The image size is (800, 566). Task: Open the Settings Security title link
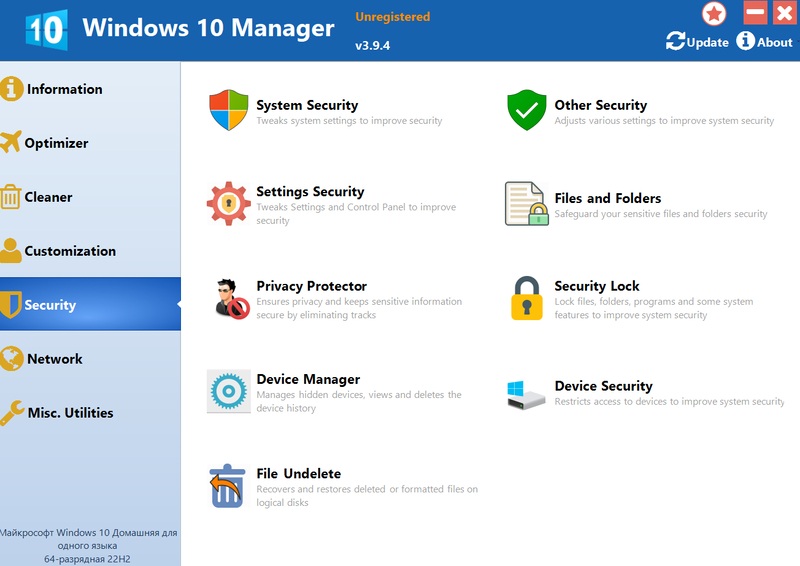click(x=310, y=191)
